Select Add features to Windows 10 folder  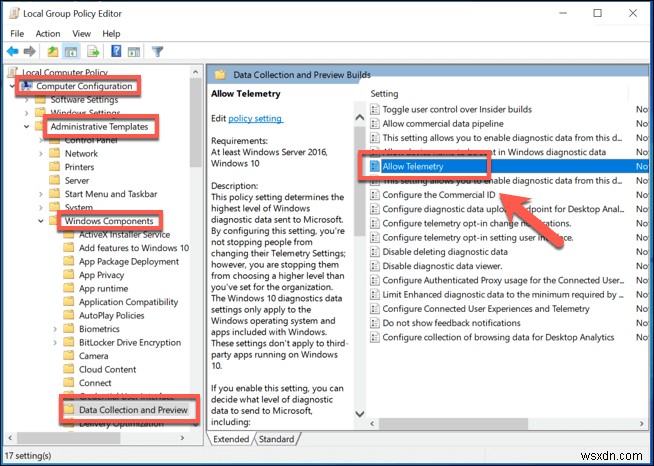point(134,248)
